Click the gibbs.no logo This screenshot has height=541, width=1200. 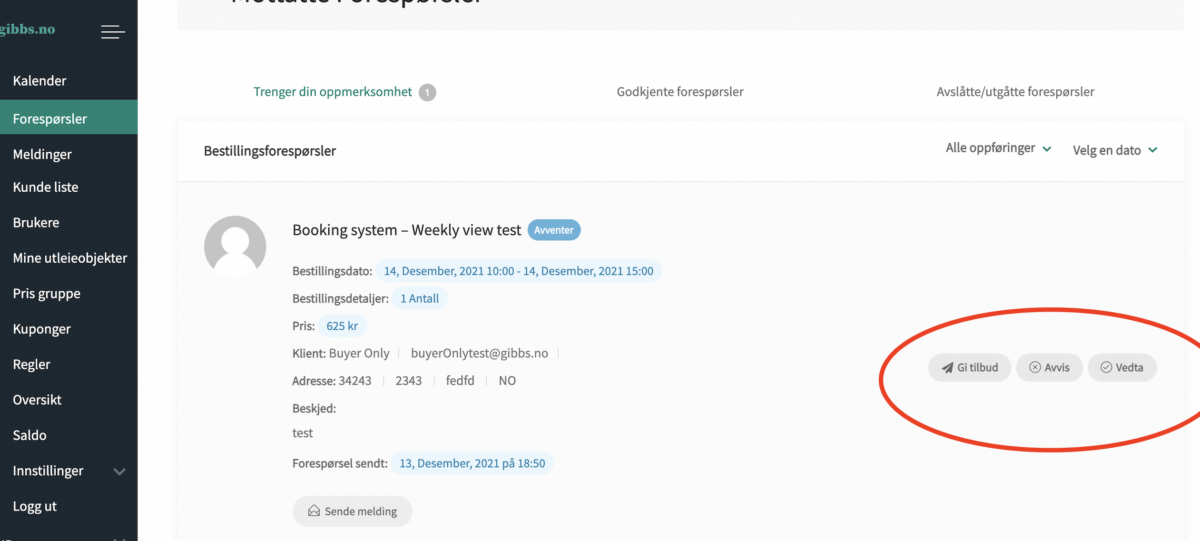coord(27,29)
